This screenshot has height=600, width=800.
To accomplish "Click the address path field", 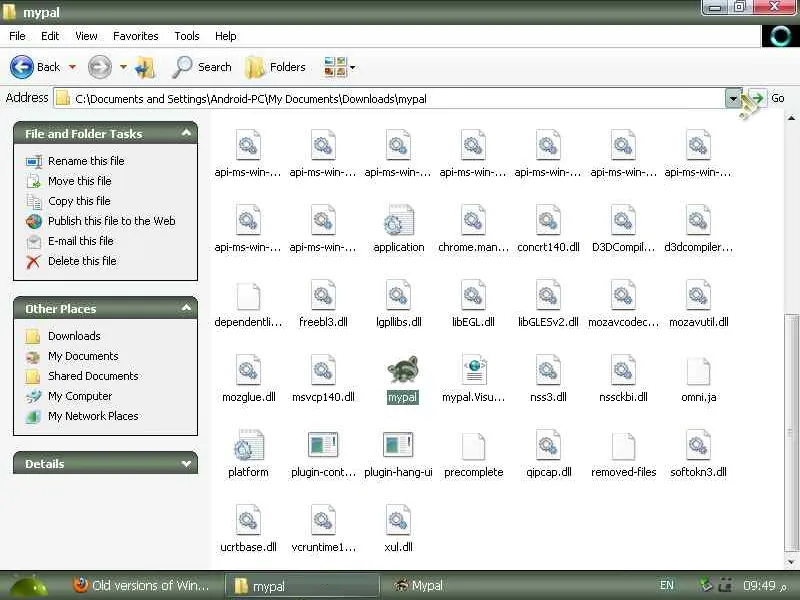I will click(389, 98).
